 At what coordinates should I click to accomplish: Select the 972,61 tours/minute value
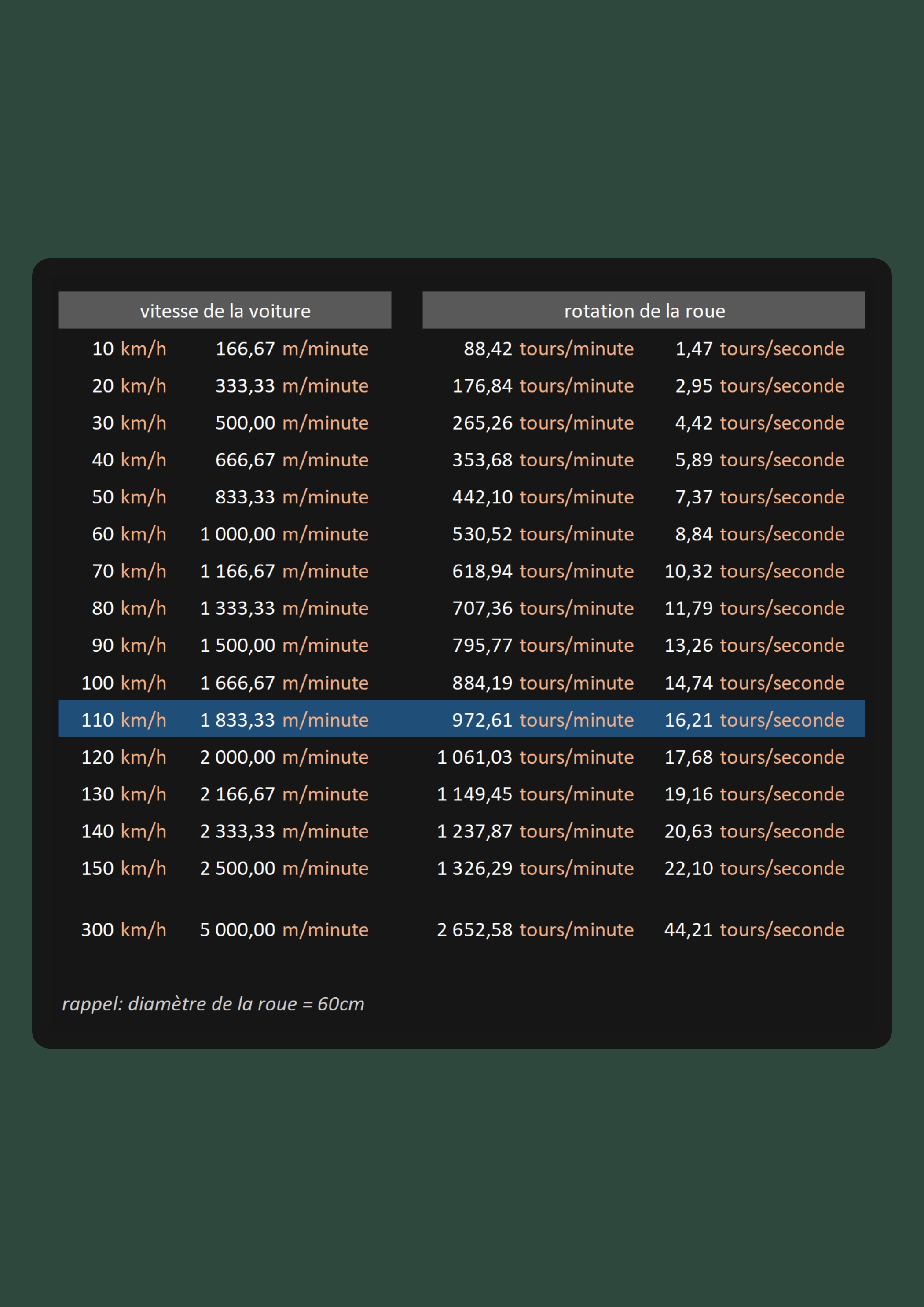(x=543, y=720)
